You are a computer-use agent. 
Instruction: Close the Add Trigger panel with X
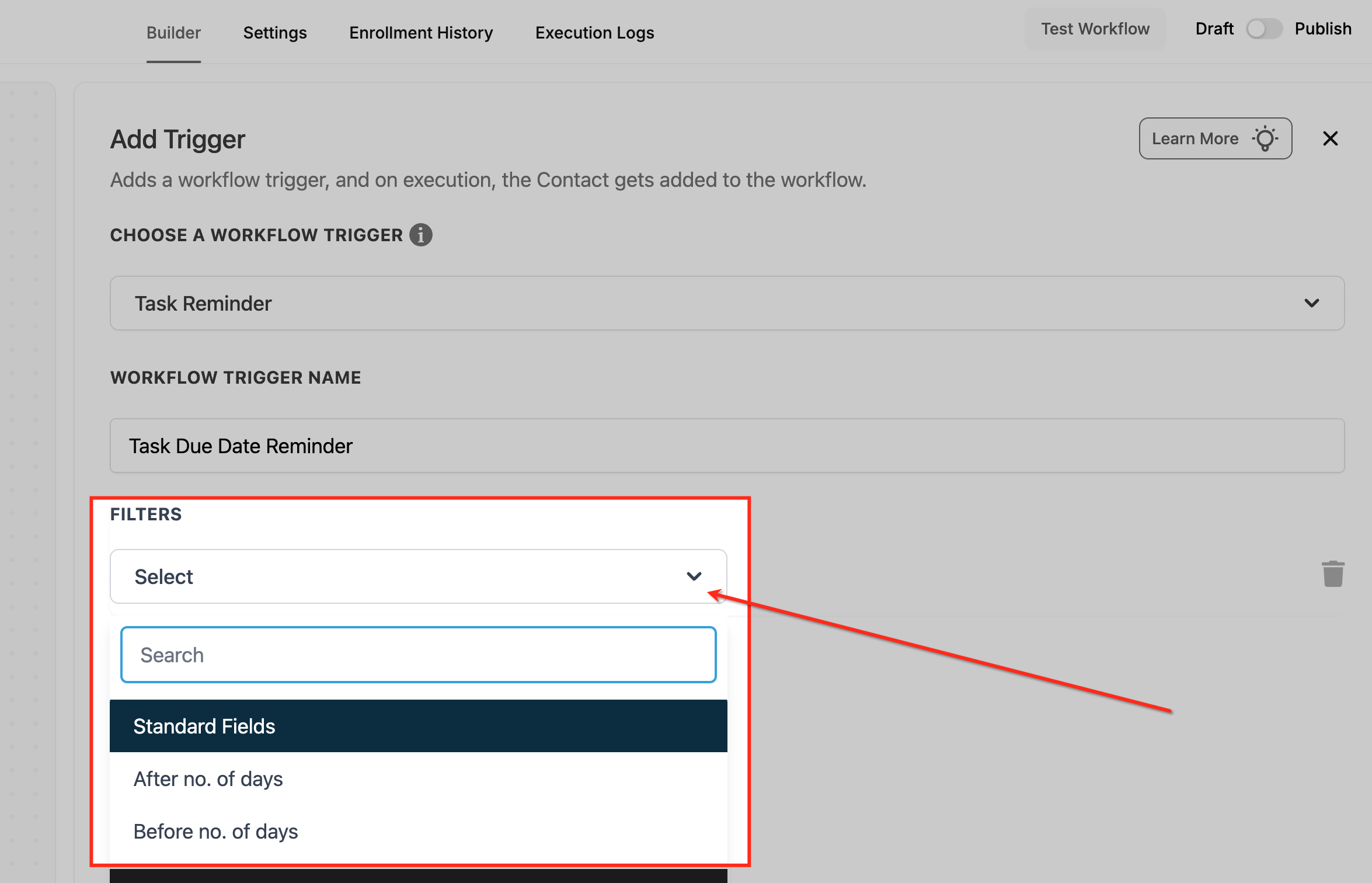(1330, 138)
